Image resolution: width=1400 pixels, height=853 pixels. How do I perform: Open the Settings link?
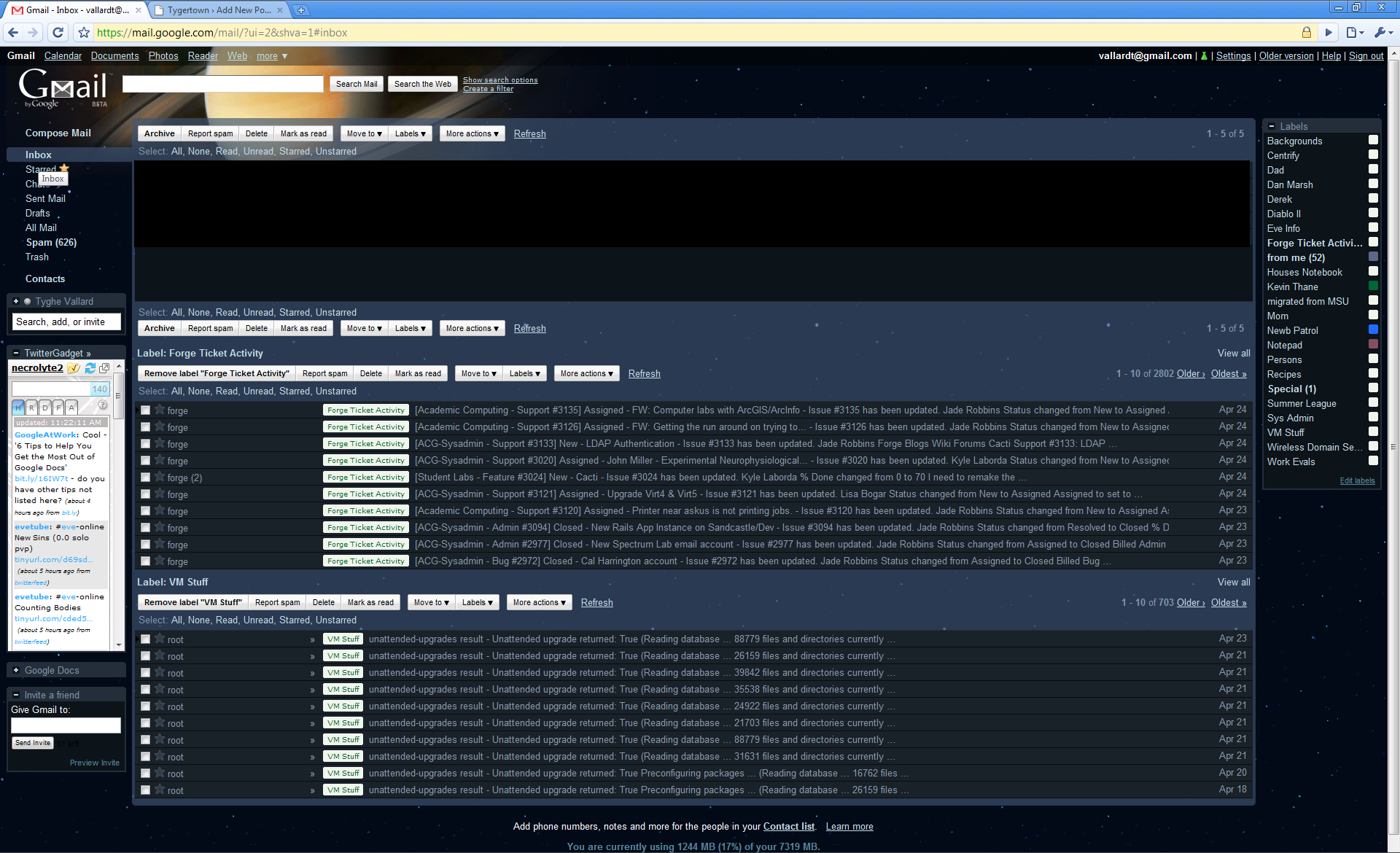[x=1233, y=56]
